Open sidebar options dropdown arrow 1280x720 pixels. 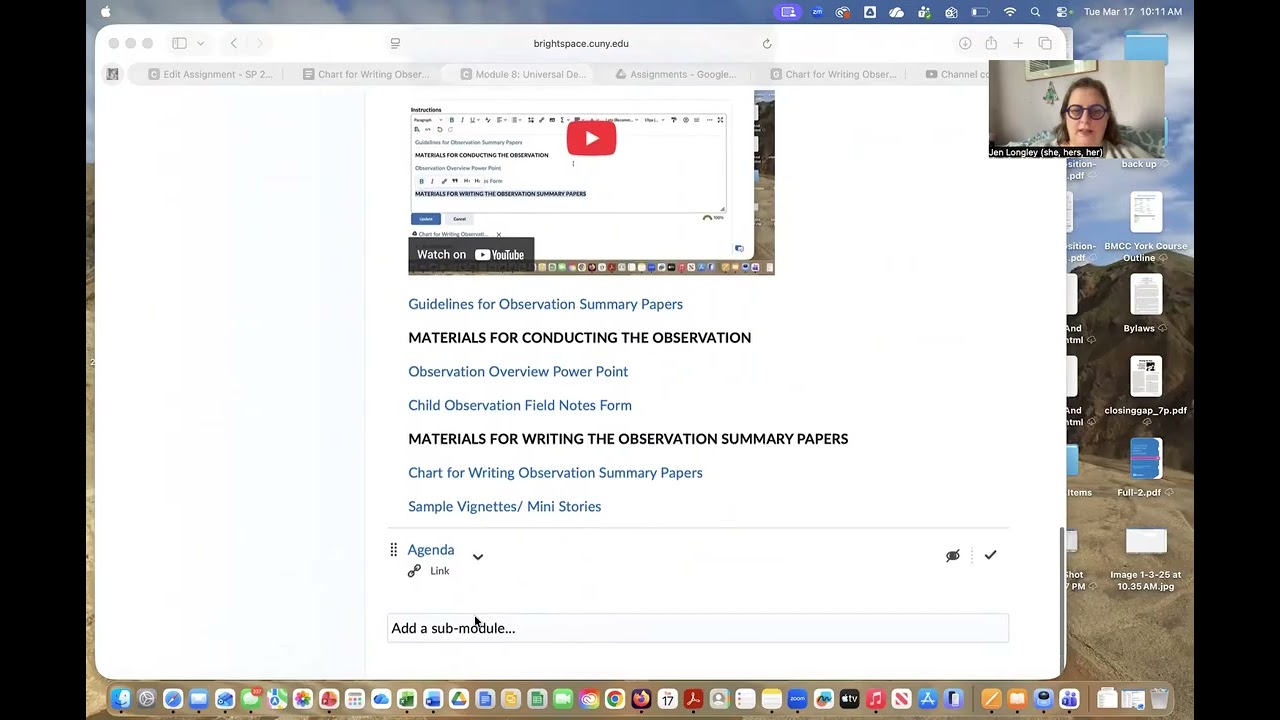point(201,43)
